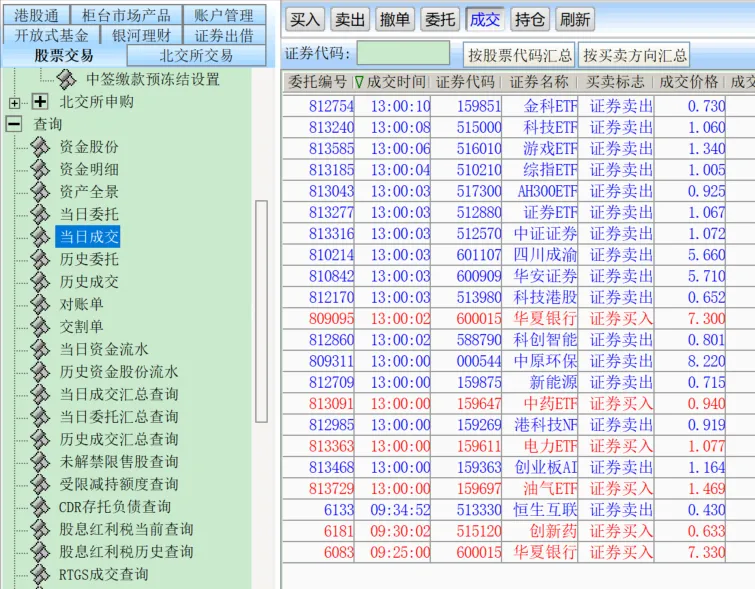Open the 证券出借 tab
This screenshot has height=589, width=755.
click(x=224, y=35)
